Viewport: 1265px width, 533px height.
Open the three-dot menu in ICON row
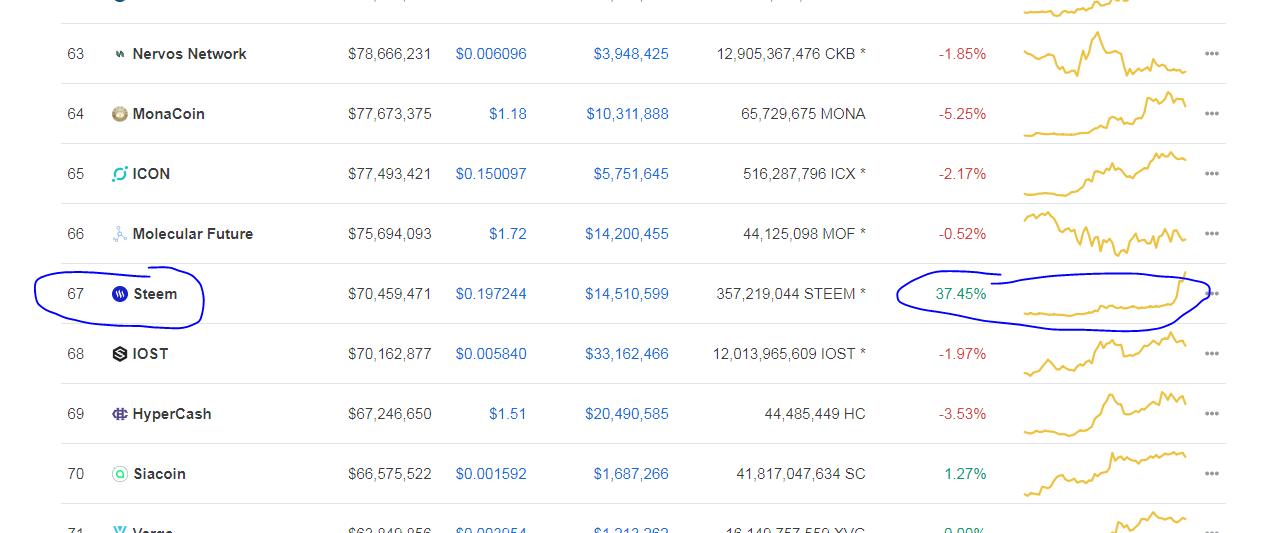pyautogui.click(x=1212, y=174)
